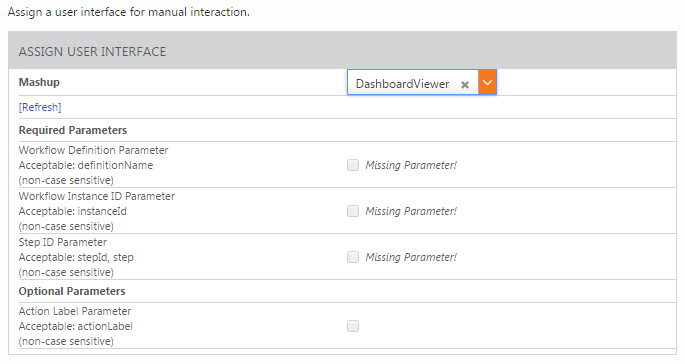Image resolution: width=684 pixels, height=364 pixels.
Task: Click 'Workflow Instance ID Parameter' label
Action: [96, 196]
